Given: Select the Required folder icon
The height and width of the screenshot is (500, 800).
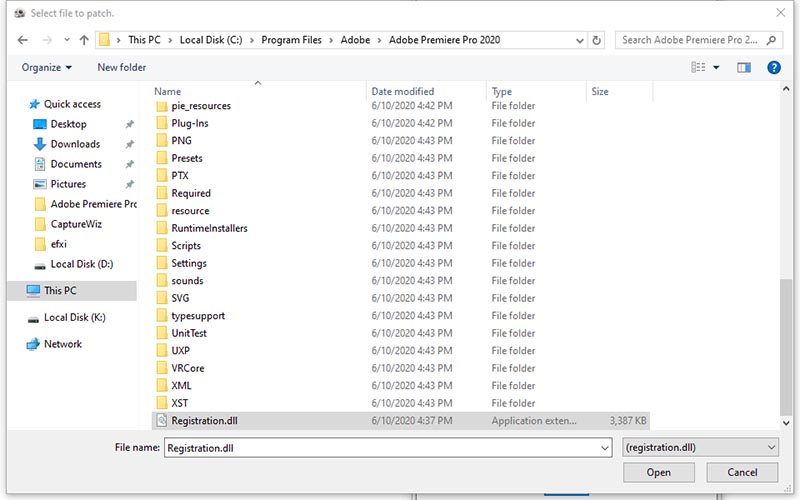Looking at the screenshot, I should point(162,193).
